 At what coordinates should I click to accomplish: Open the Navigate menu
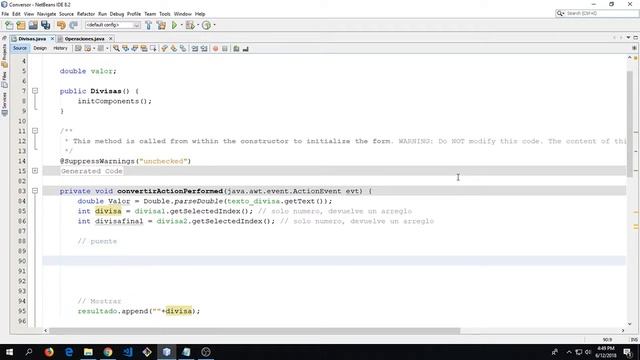pos(46,14)
